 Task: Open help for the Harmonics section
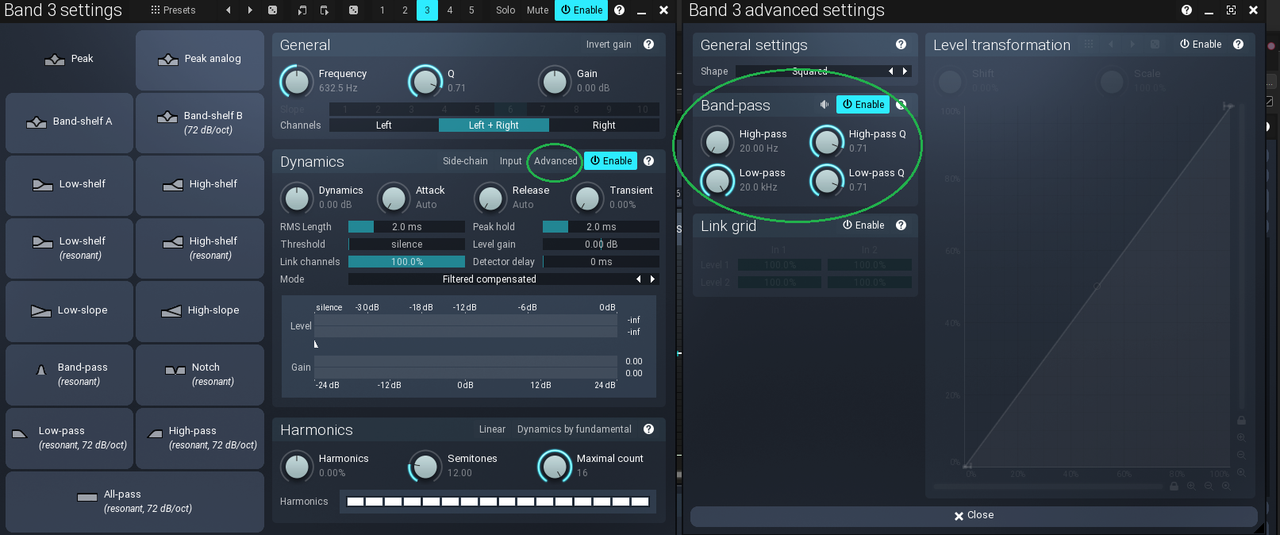[649, 429]
